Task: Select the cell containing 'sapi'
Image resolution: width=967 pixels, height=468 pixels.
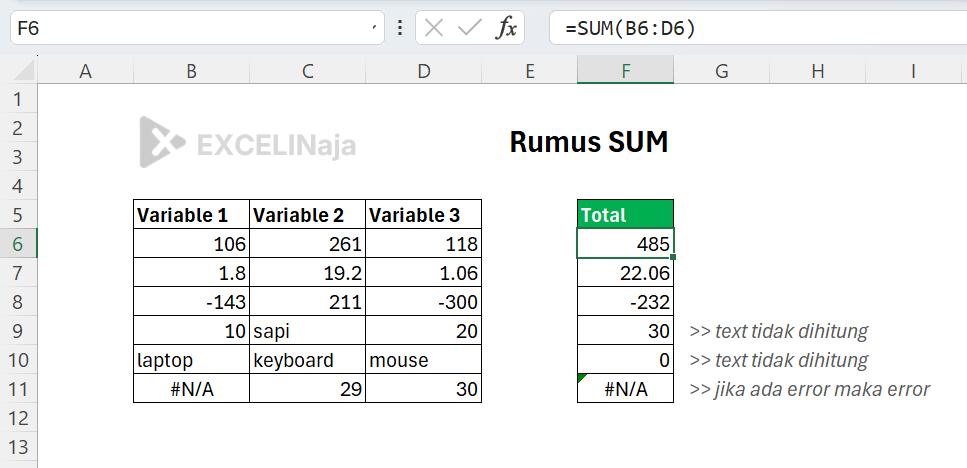Action: [308, 330]
